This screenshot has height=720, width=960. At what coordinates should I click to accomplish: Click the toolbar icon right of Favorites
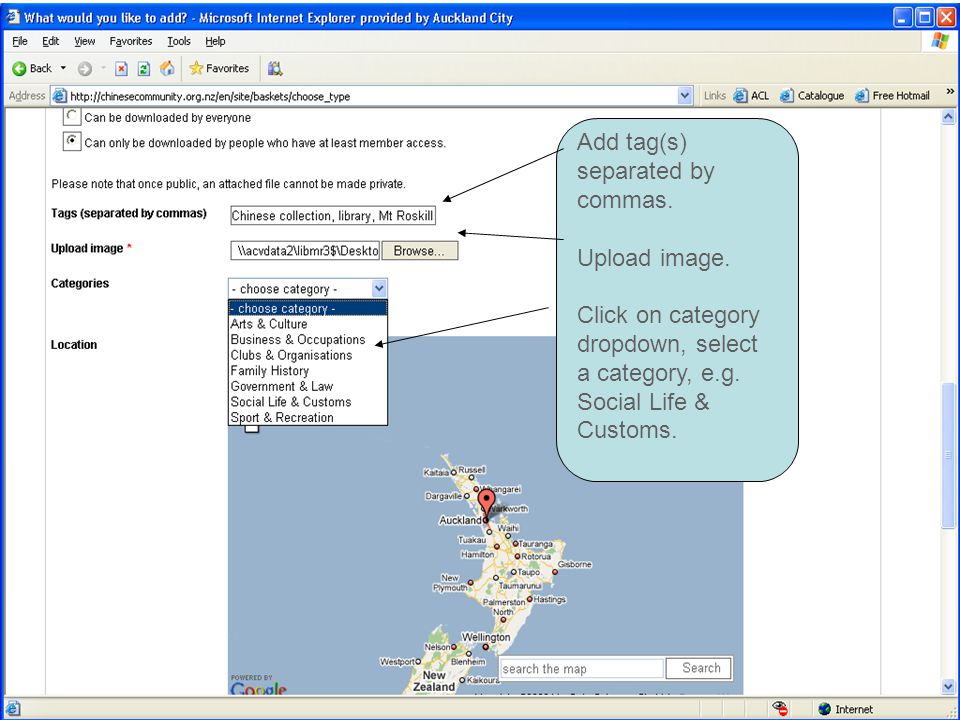coord(275,69)
